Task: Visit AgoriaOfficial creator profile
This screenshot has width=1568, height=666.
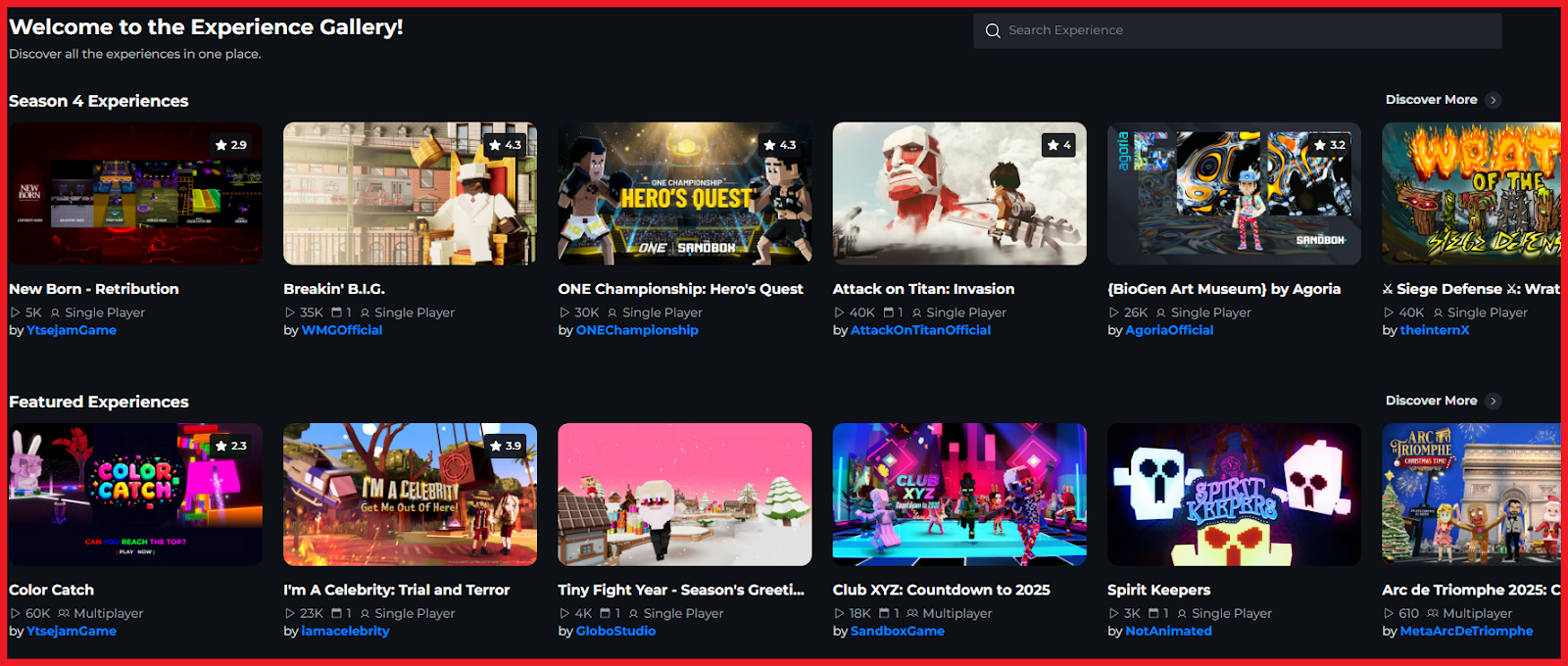Action: pyautogui.click(x=1169, y=330)
